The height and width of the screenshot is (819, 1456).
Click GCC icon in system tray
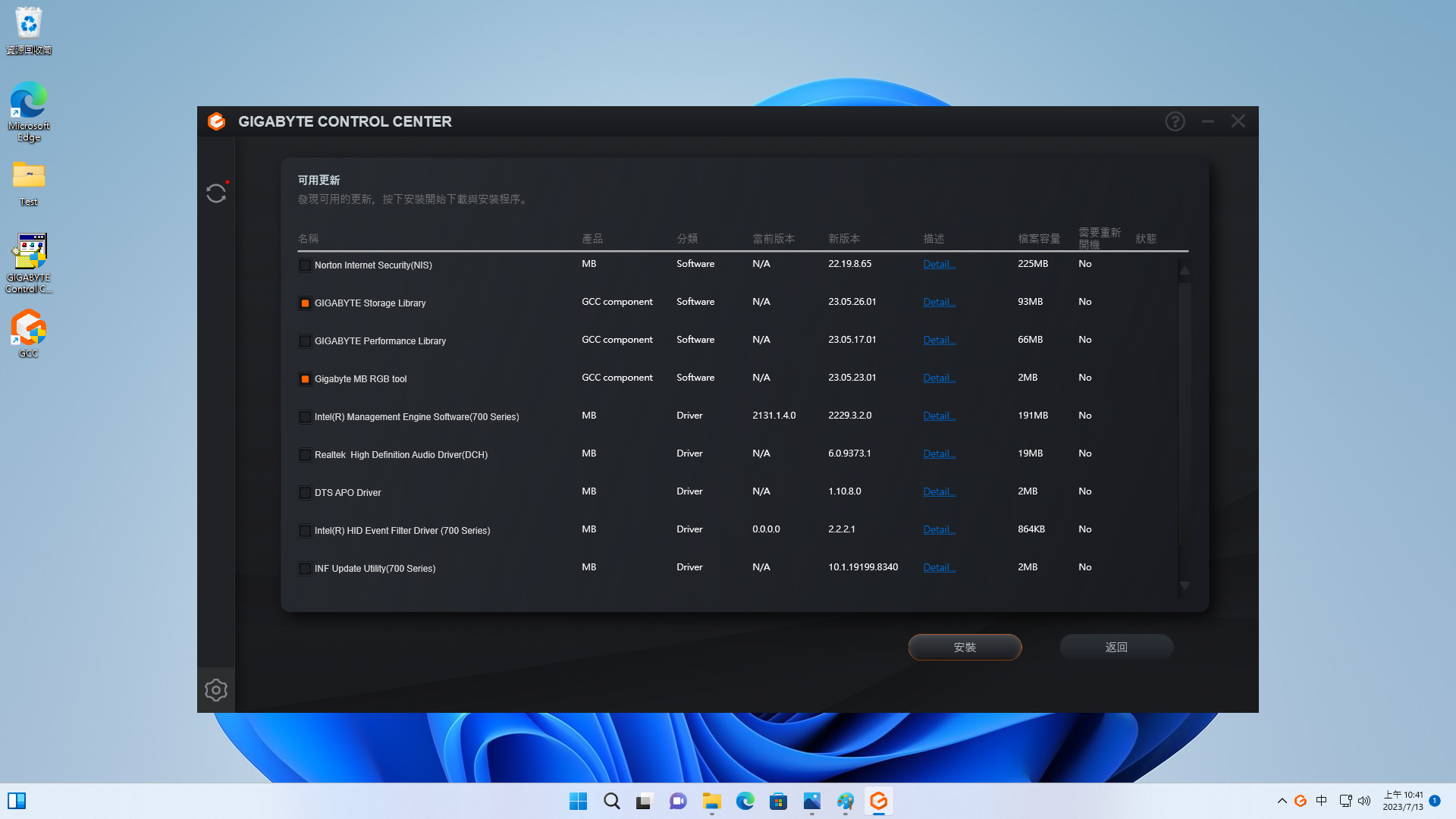(1301, 801)
